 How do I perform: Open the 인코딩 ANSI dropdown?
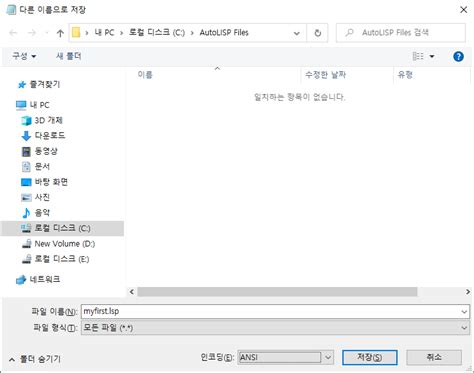pyautogui.click(x=285, y=358)
